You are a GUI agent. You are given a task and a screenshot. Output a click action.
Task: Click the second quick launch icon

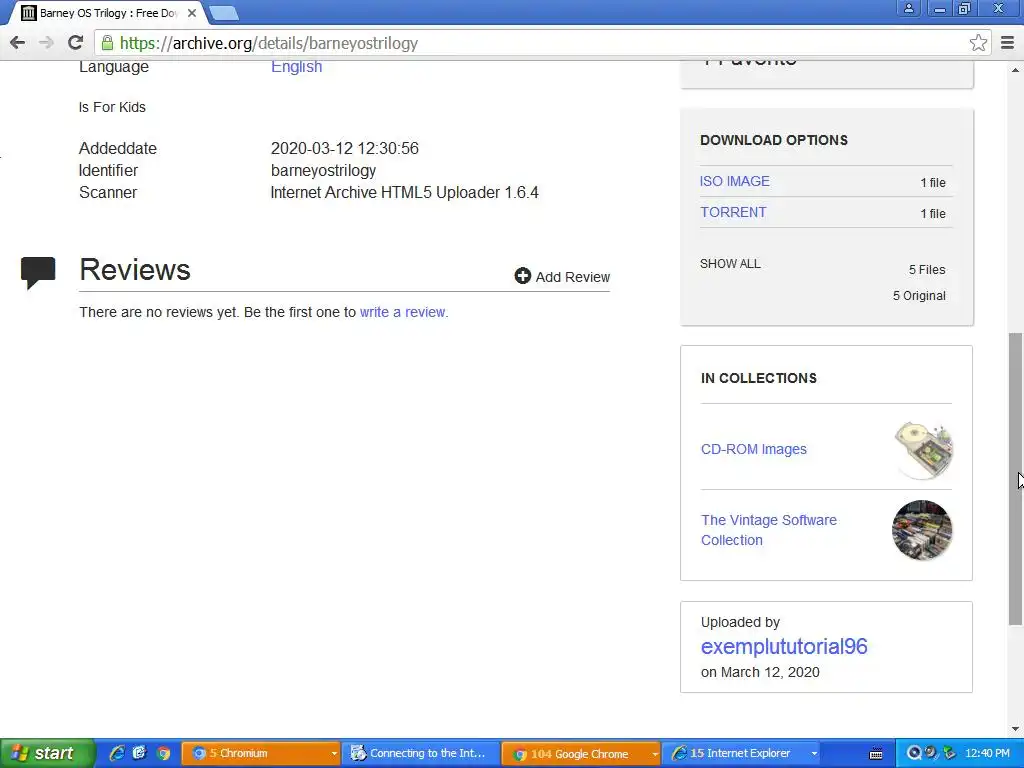[x=140, y=753]
